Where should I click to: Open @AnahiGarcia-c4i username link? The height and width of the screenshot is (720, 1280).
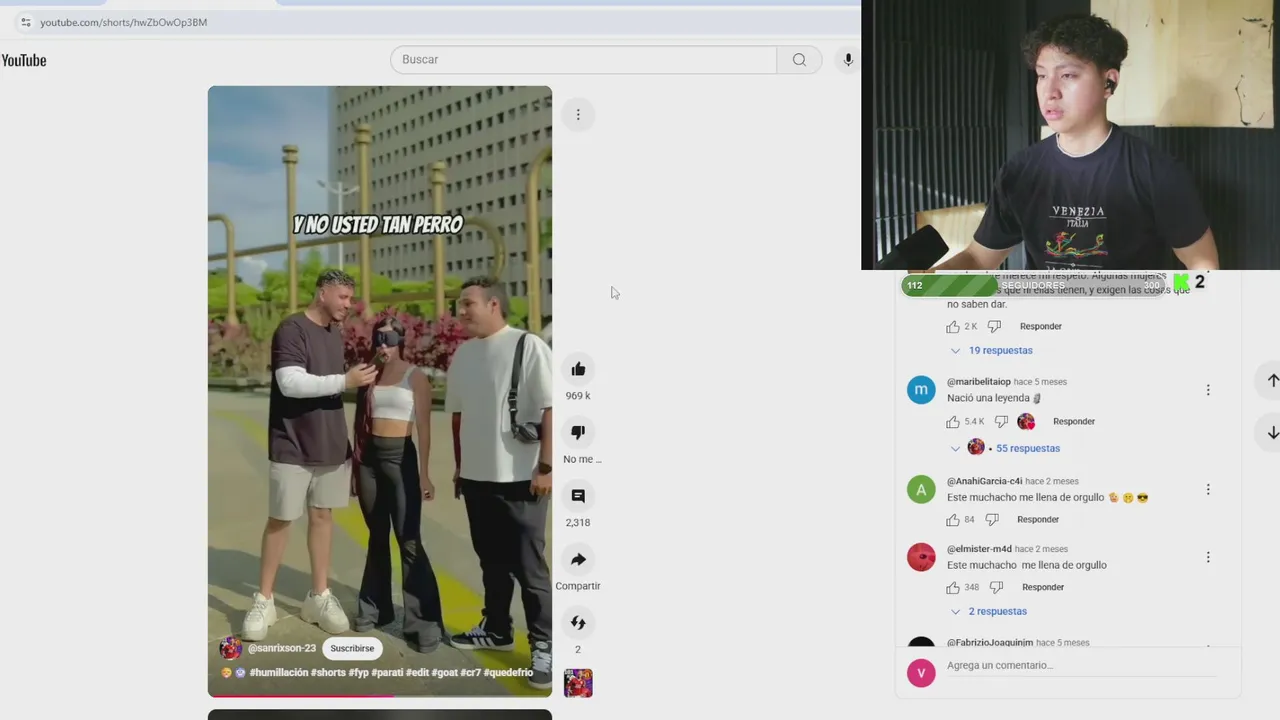pyautogui.click(x=984, y=482)
